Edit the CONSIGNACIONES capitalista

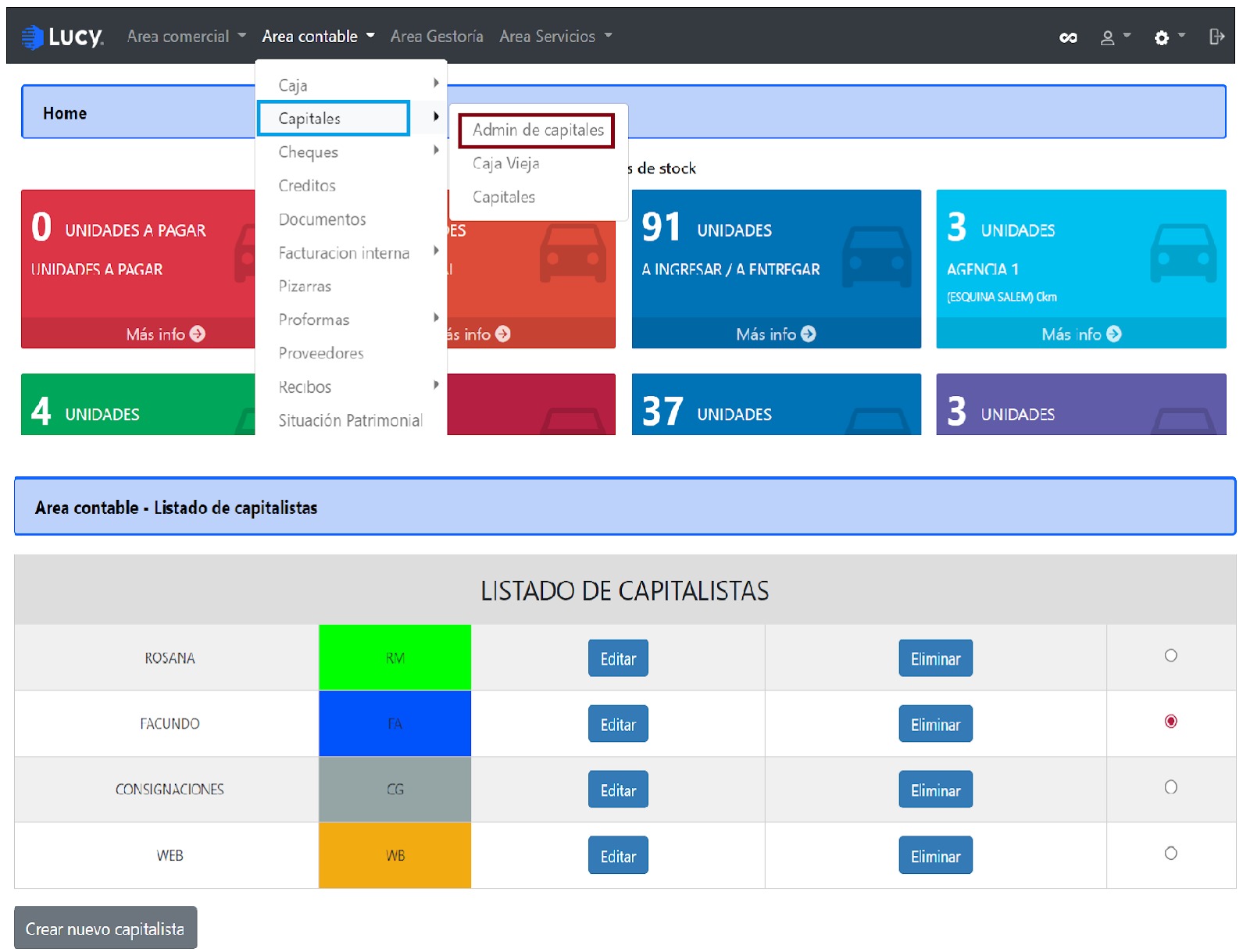coord(618,790)
